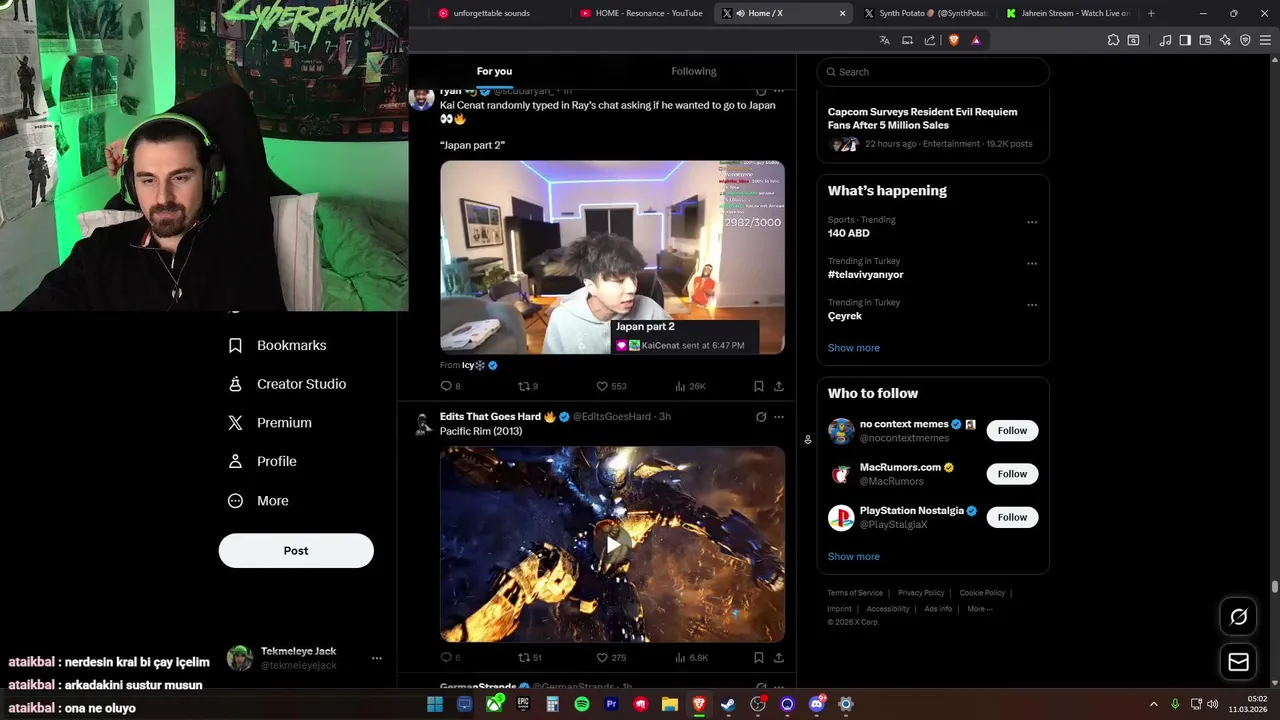Follow MacRumors.com
Screen dimensions: 1280x720
click(x=1012, y=474)
